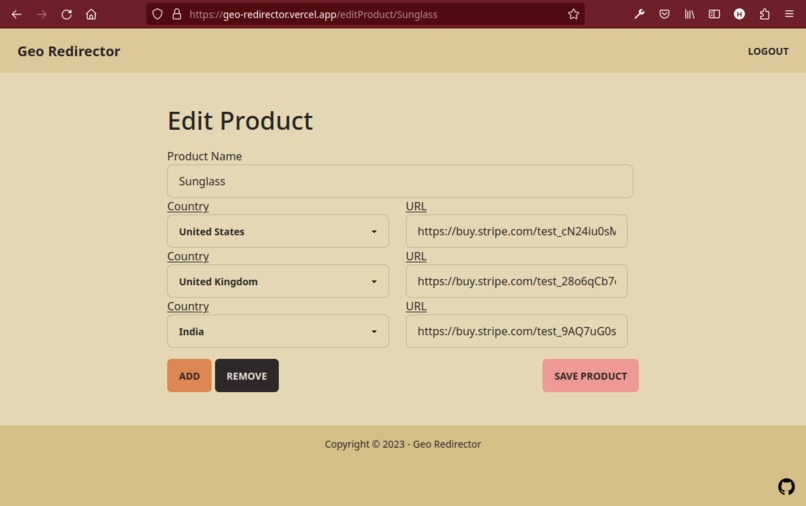Open the account avatar icon
Image resolution: width=806 pixels, height=506 pixels.
tap(739, 14)
